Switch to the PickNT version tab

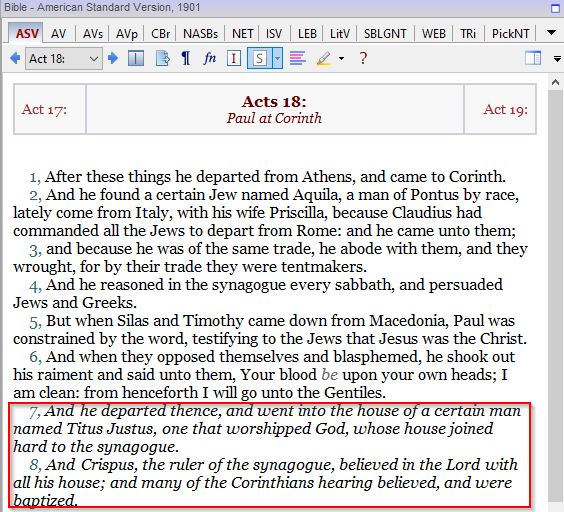510,33
